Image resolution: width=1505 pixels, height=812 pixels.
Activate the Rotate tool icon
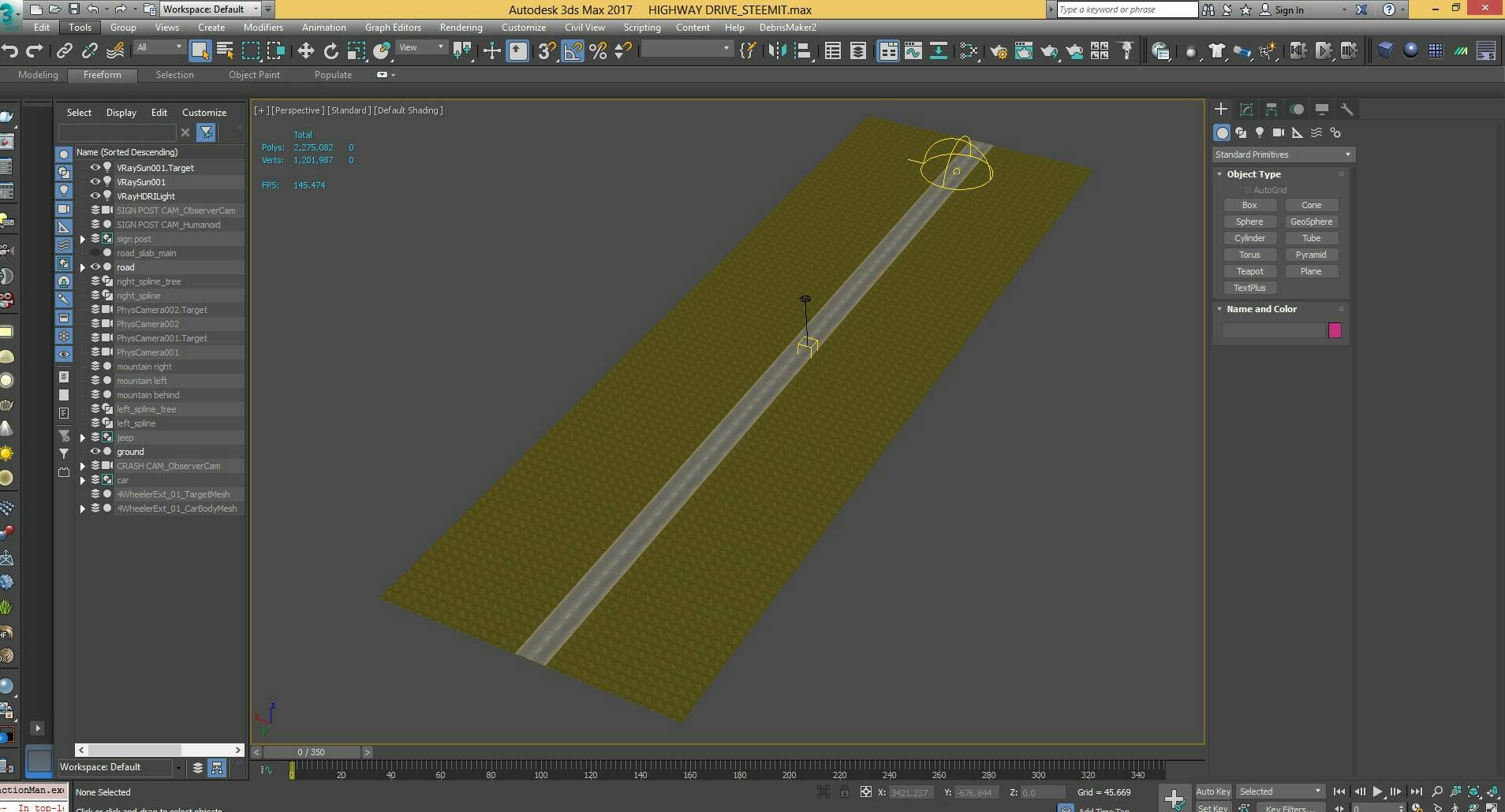[331, 51]
